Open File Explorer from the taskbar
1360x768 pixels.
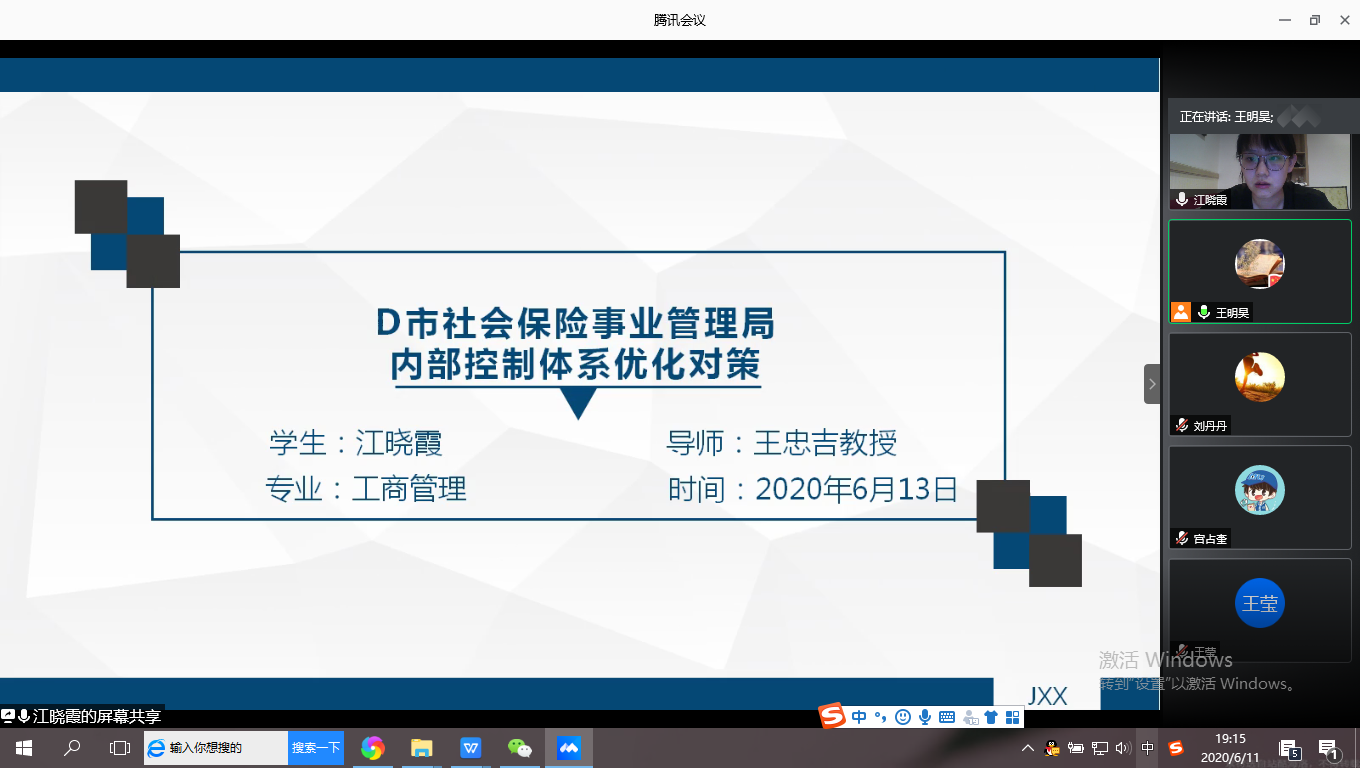[x=422, y=748]
